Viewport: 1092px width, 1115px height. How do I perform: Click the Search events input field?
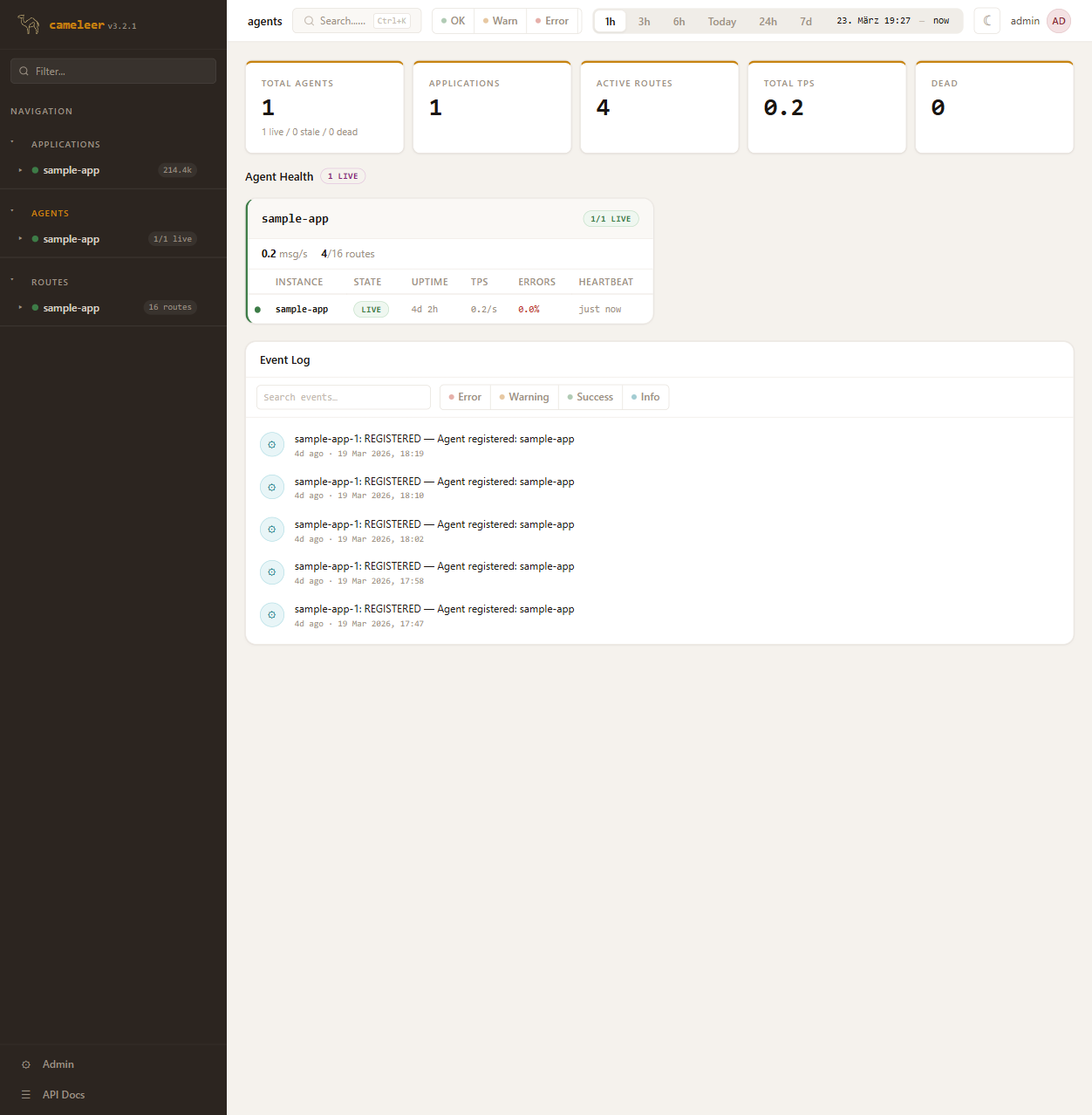point(344,397)
